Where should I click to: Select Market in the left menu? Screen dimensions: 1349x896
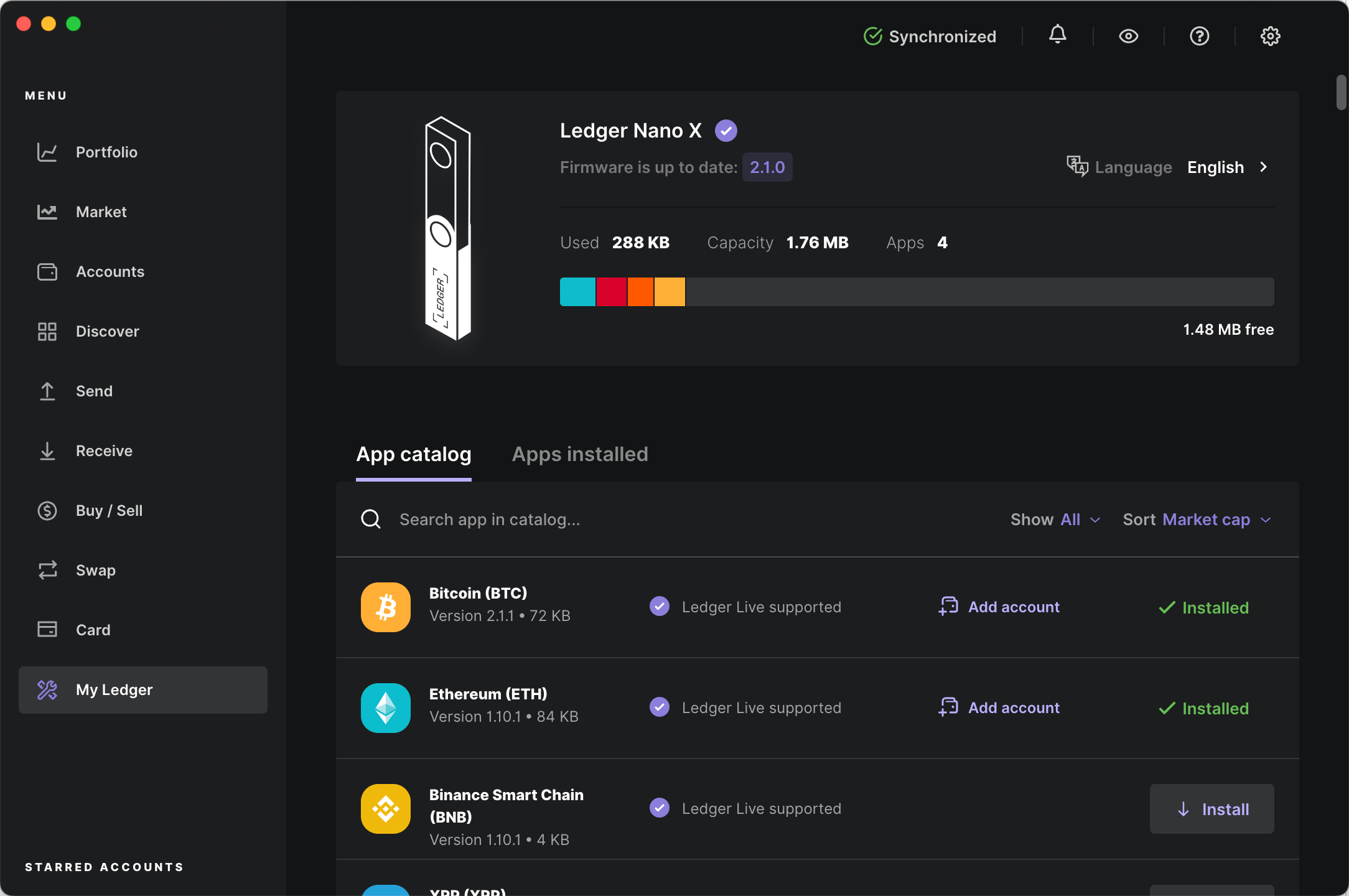click(101, 212)
